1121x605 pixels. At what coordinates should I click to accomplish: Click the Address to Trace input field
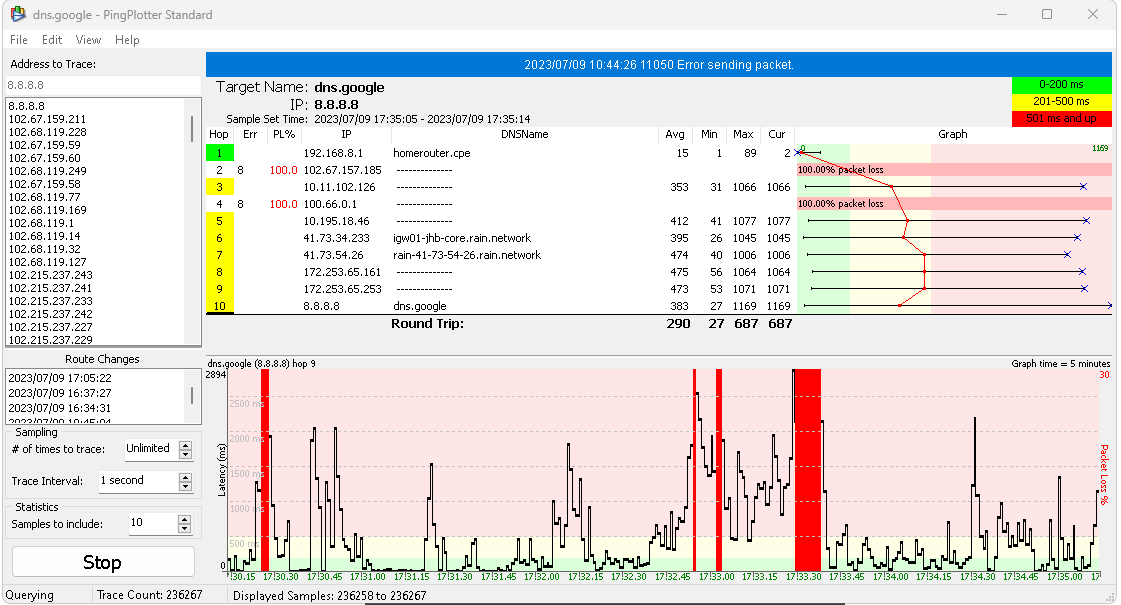pyautogui.click(x=103, y=85)
